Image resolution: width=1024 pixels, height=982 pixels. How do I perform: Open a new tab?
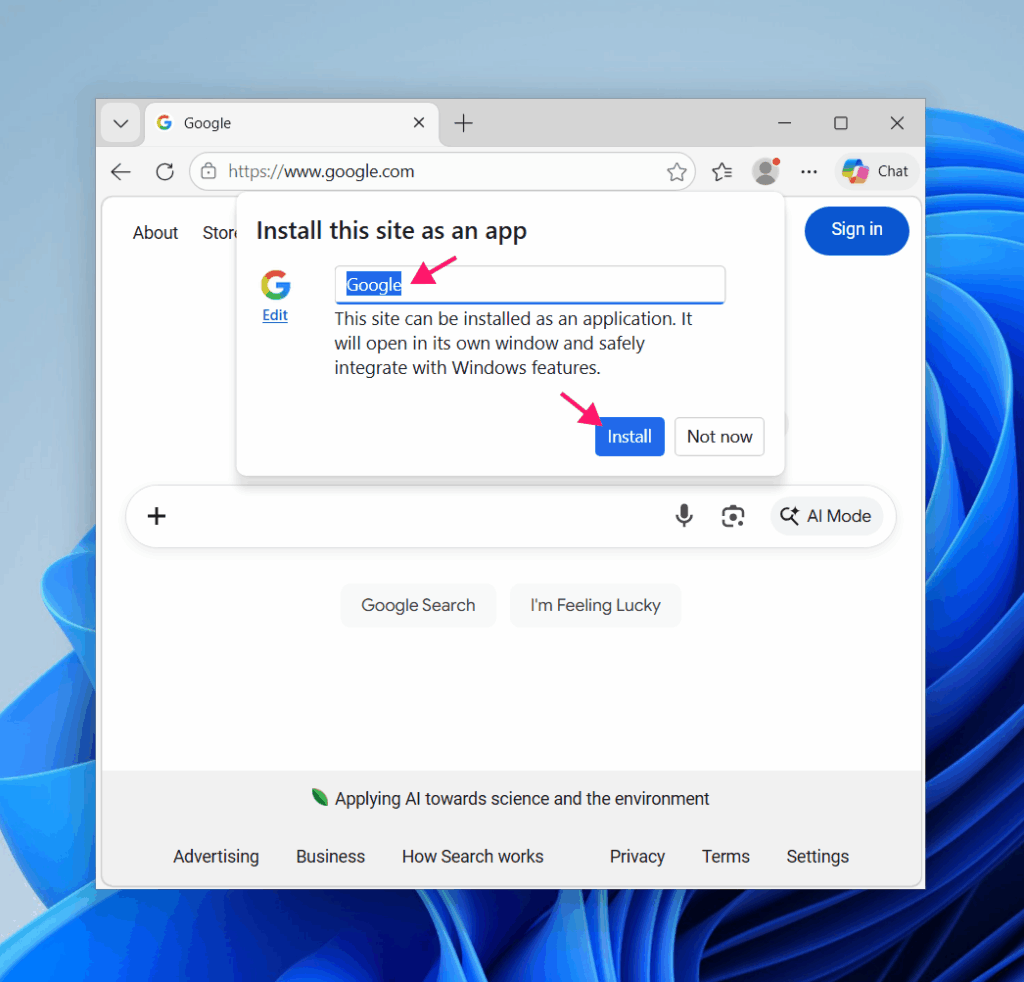point(463,123)
